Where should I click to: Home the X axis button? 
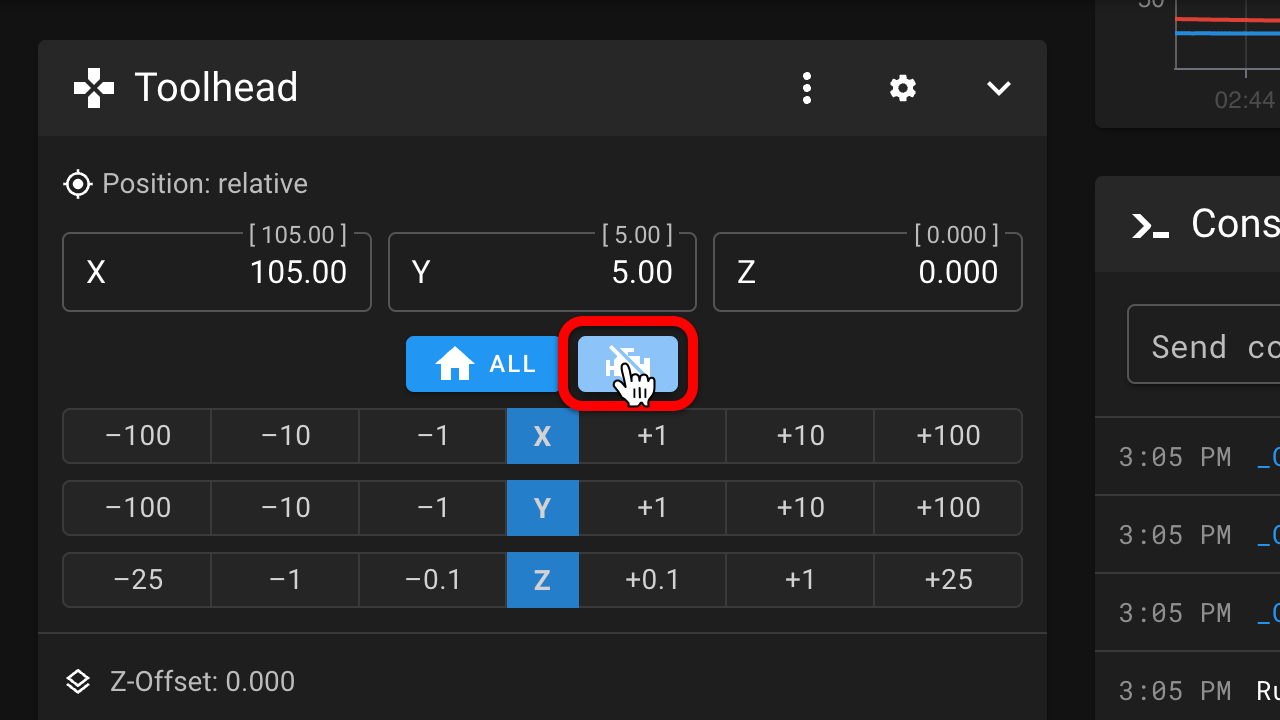click(x=542, y=436)
